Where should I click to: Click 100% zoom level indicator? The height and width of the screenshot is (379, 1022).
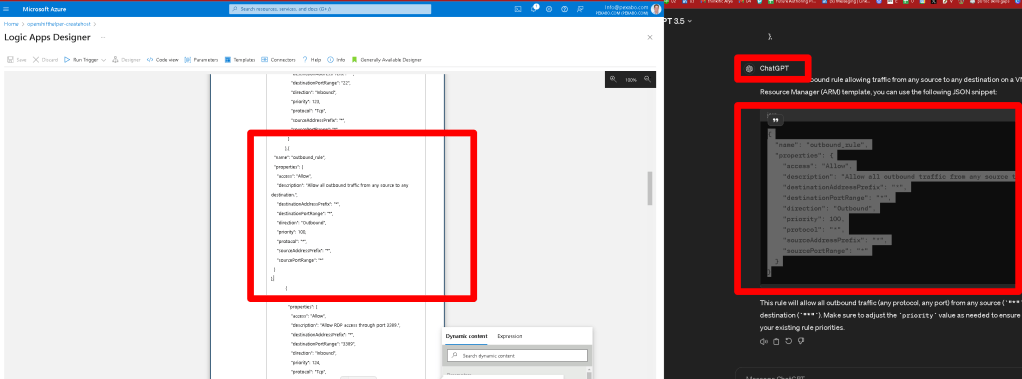click(x=630, y=80)
